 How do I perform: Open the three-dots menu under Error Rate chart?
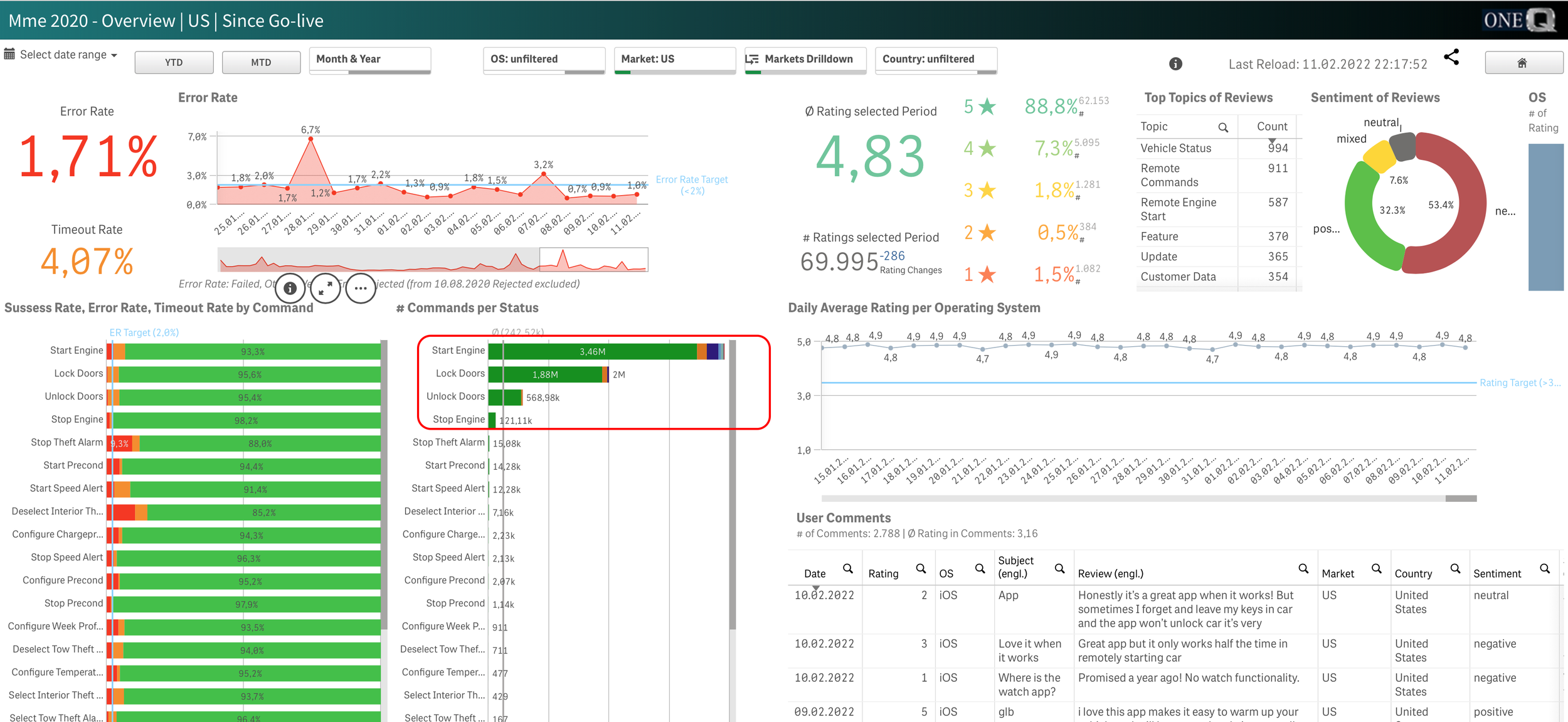[x=360, y=289]
